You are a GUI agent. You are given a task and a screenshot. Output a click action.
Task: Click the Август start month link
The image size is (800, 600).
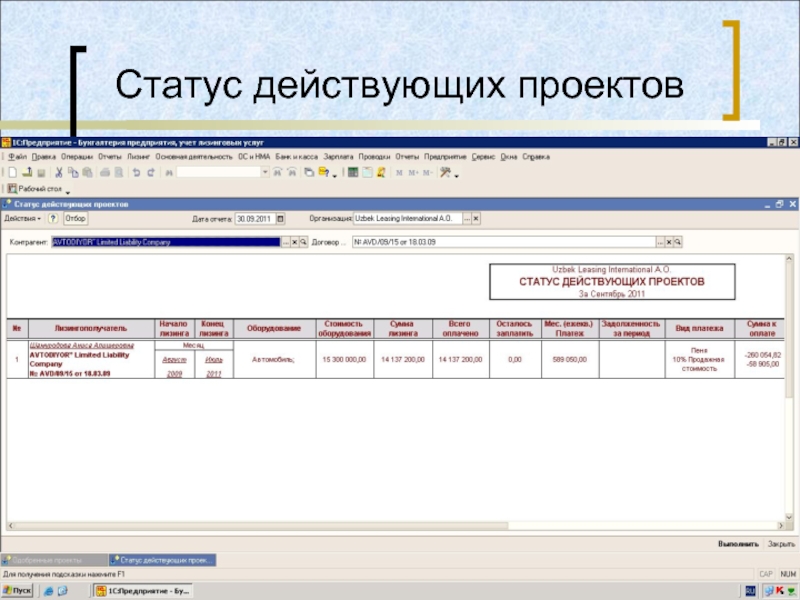tap(174, 360)
